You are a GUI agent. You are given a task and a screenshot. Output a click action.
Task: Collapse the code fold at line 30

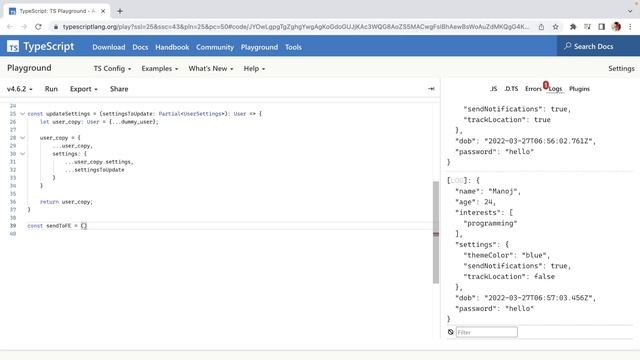pos(22,154)
